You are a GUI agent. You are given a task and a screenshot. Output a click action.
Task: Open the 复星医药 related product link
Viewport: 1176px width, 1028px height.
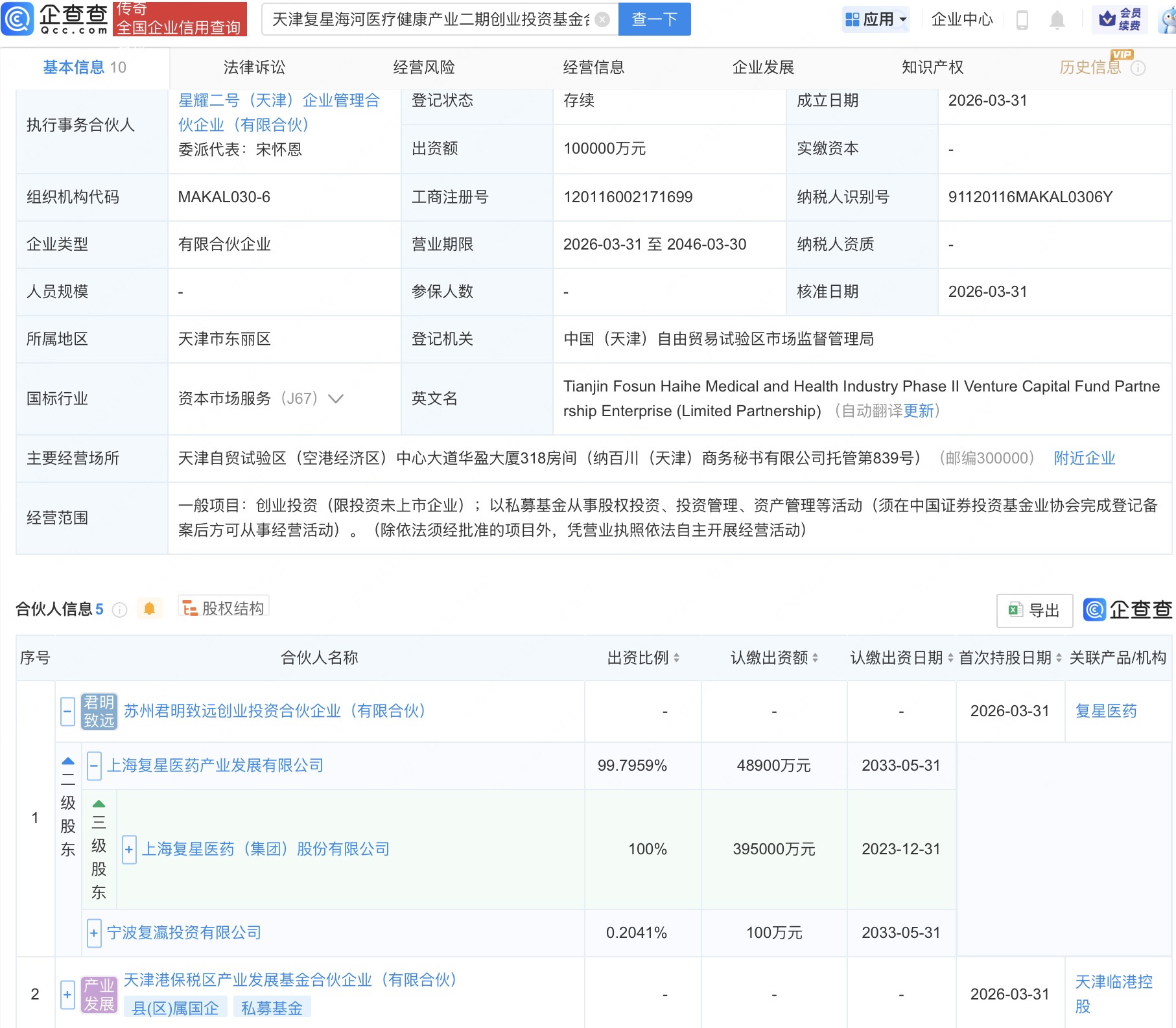[1106, 711]
